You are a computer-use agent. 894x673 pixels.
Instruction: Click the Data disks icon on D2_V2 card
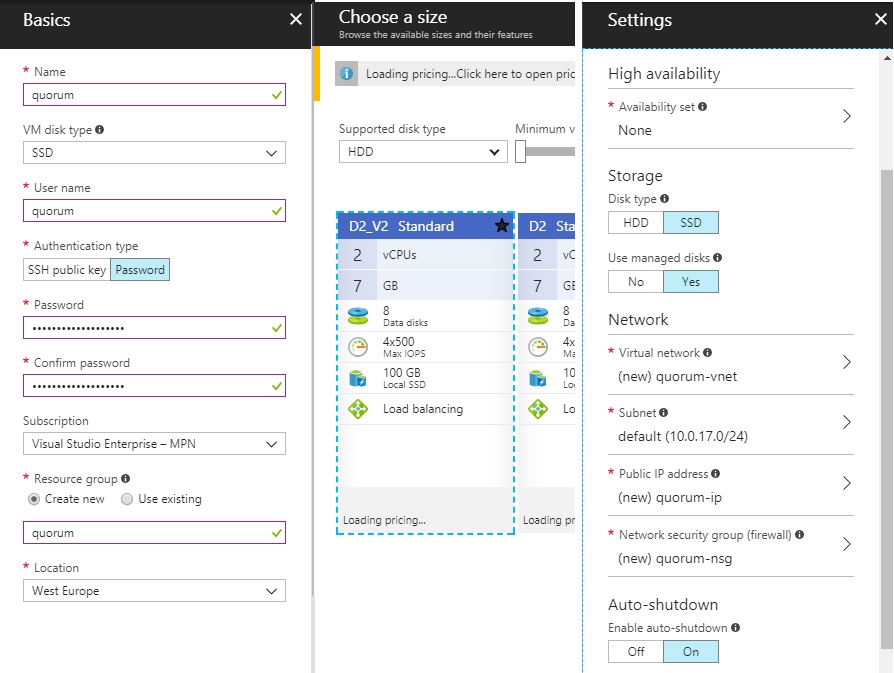click(x=358, y=315)
